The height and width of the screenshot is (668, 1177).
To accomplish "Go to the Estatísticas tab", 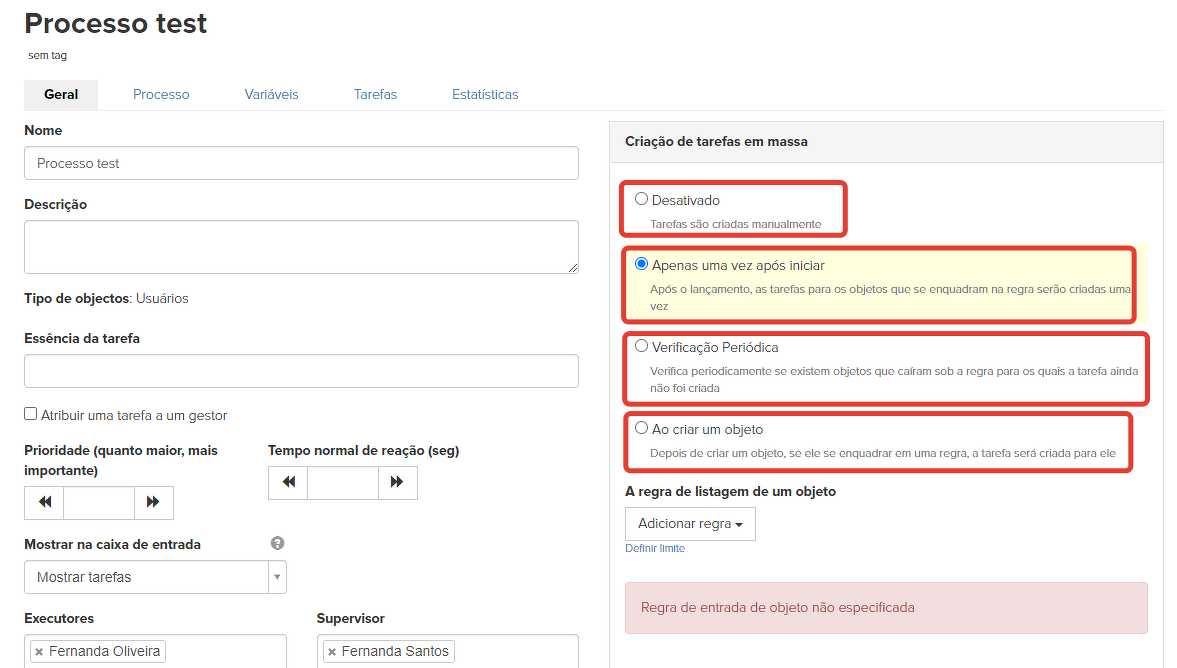I will (485, 94).
